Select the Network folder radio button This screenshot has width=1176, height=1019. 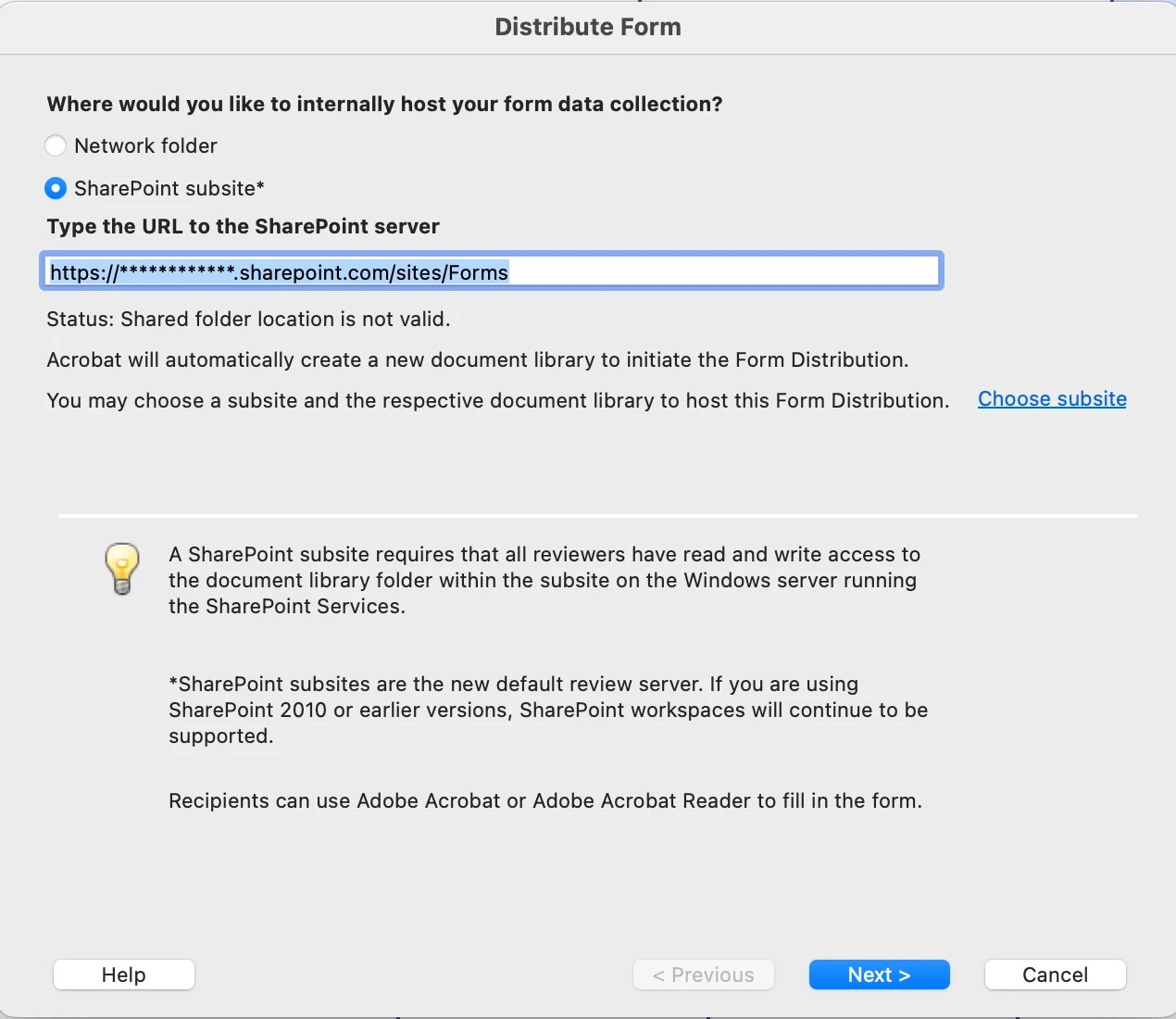56,145
